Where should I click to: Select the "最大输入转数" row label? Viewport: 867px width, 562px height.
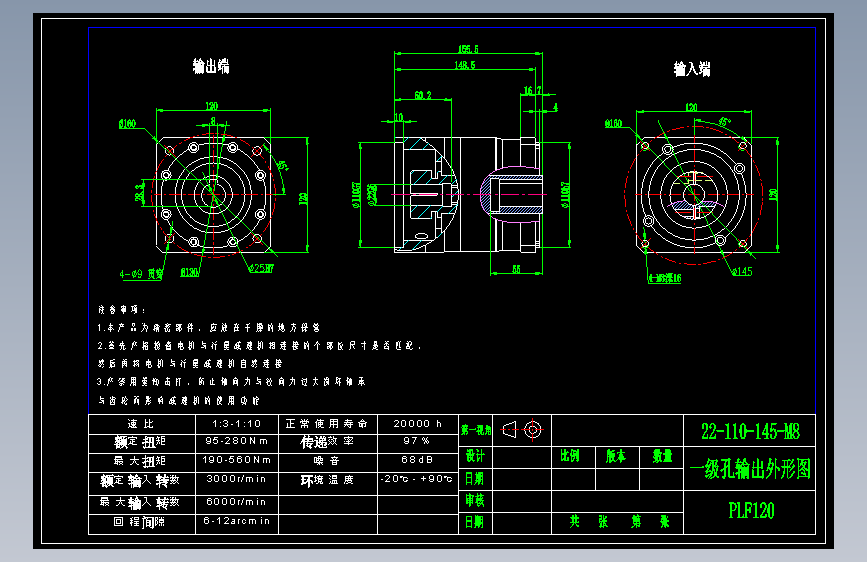click(x=140, y=503)
